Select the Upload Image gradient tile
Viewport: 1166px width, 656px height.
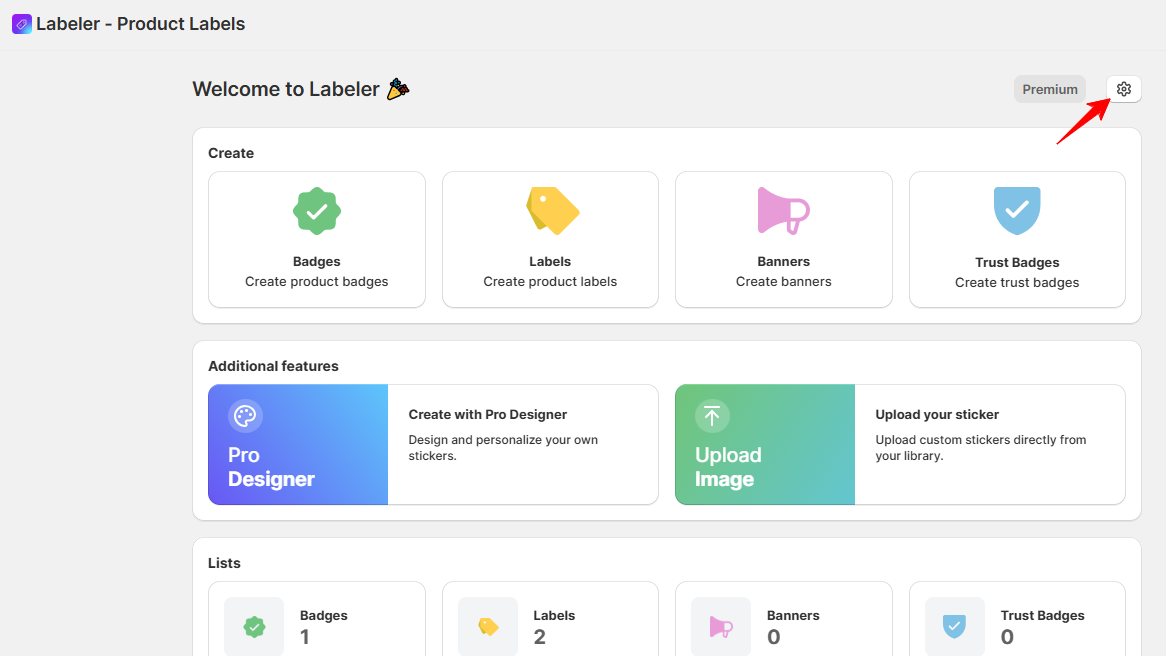765,445
